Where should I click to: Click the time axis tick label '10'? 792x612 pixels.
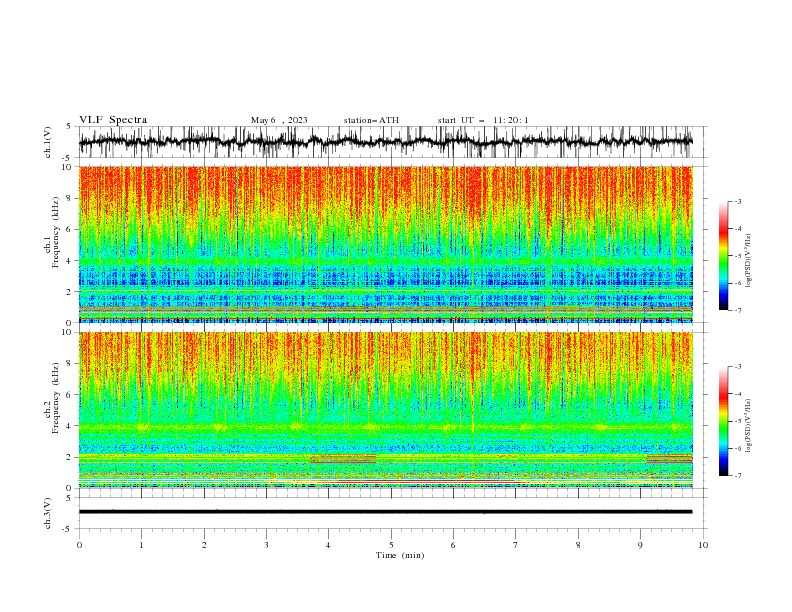pyautogui.click(x=703, y=545)
